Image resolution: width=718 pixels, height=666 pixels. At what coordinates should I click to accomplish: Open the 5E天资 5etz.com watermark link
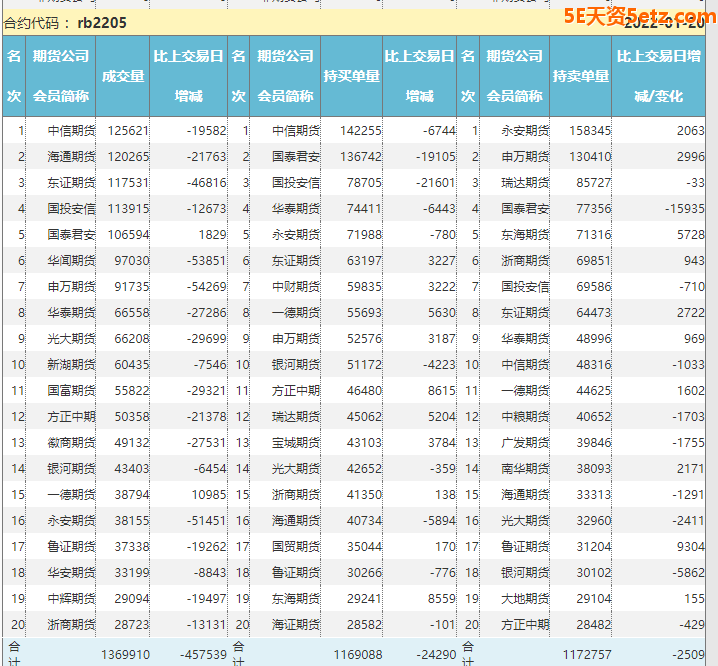[x=638, y=16]
